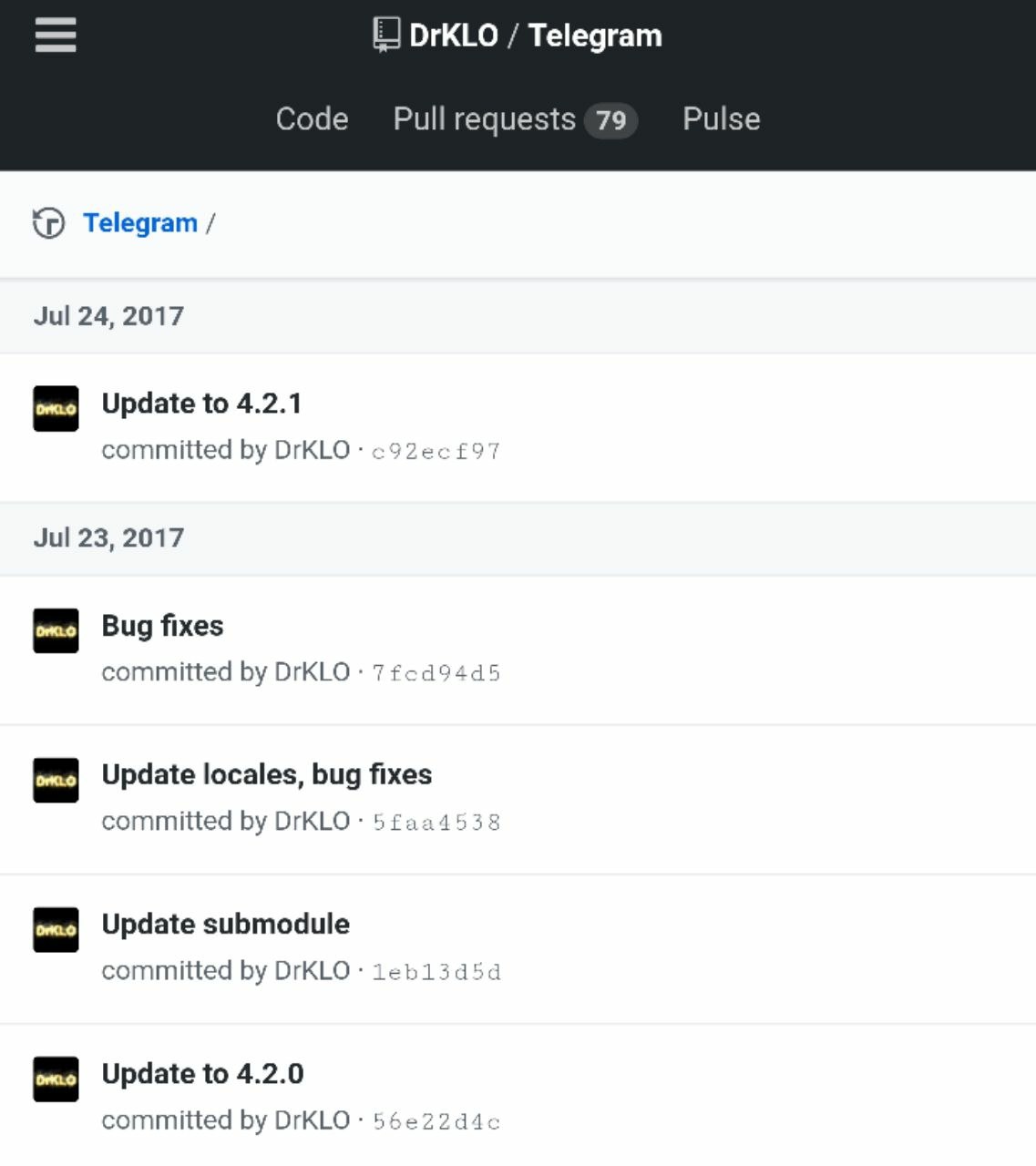
Task: Click the Jul 23, 2017 date header
Action: tap(108, 538)
